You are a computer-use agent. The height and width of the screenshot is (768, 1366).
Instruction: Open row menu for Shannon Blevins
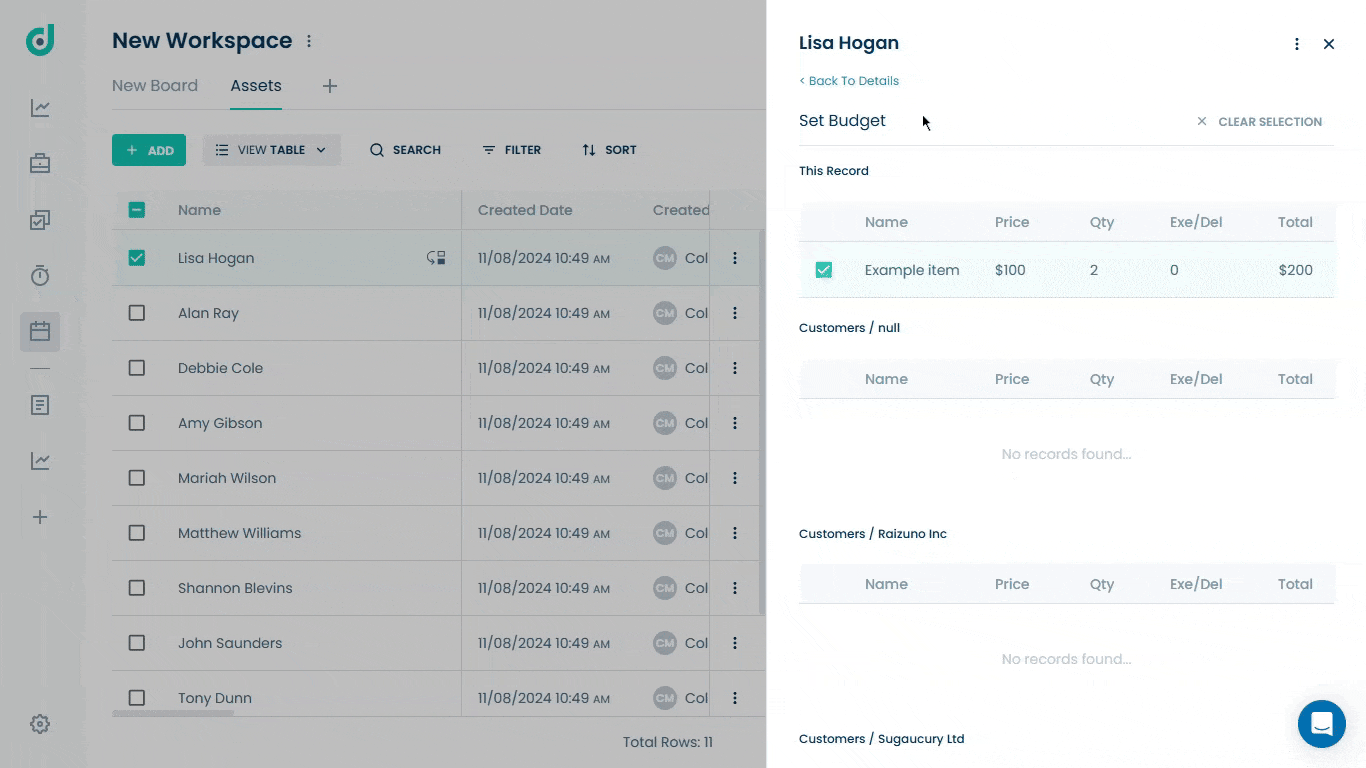tap(735, 588)
